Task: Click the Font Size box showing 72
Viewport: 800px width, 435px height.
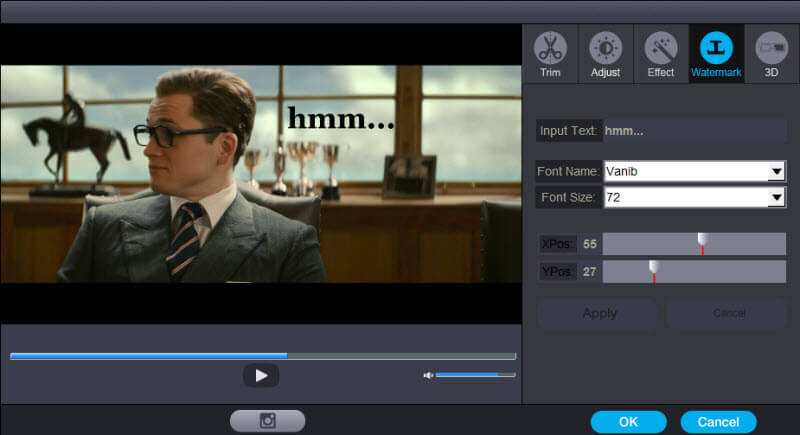Action: point(694,197)
